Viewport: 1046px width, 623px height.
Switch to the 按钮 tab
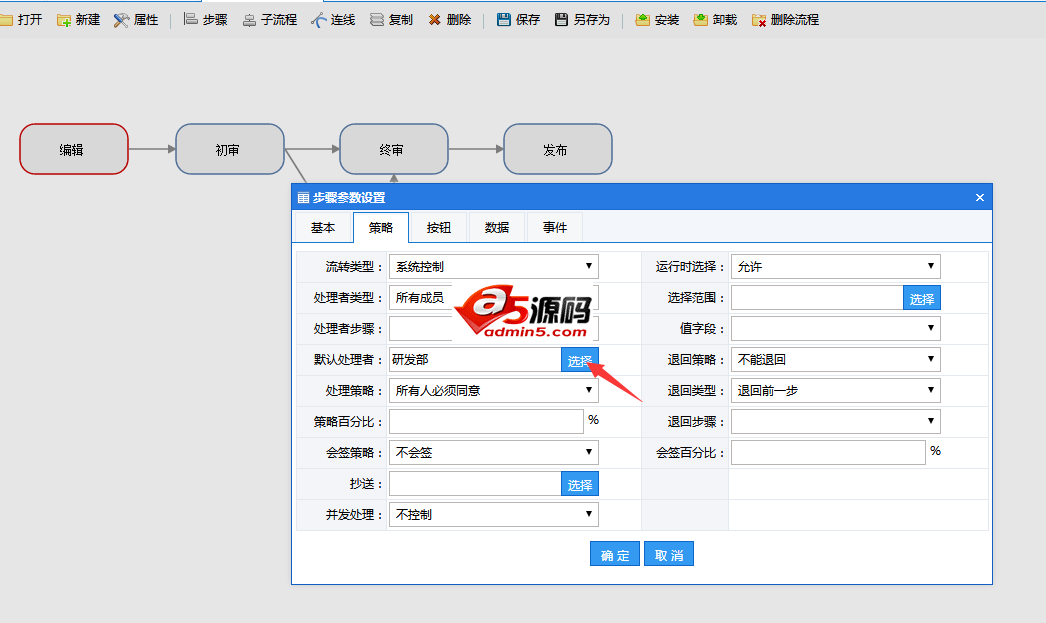pos(439,227)
